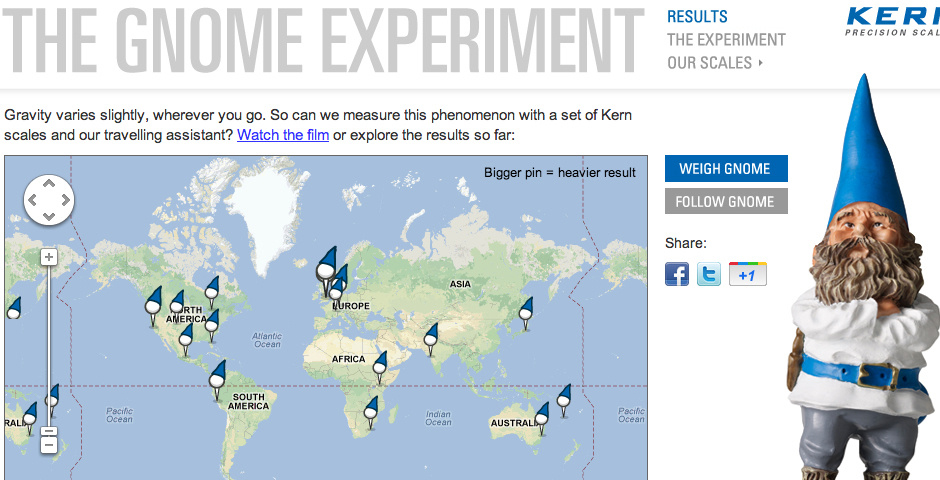Pan the map up with arrow
940x480 pixels.
[49, 184]
